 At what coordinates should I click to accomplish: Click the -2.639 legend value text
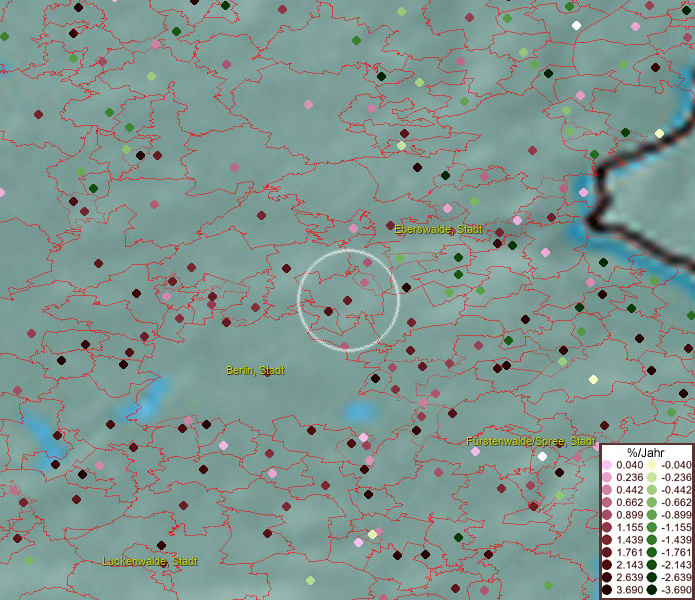(675, 578)
